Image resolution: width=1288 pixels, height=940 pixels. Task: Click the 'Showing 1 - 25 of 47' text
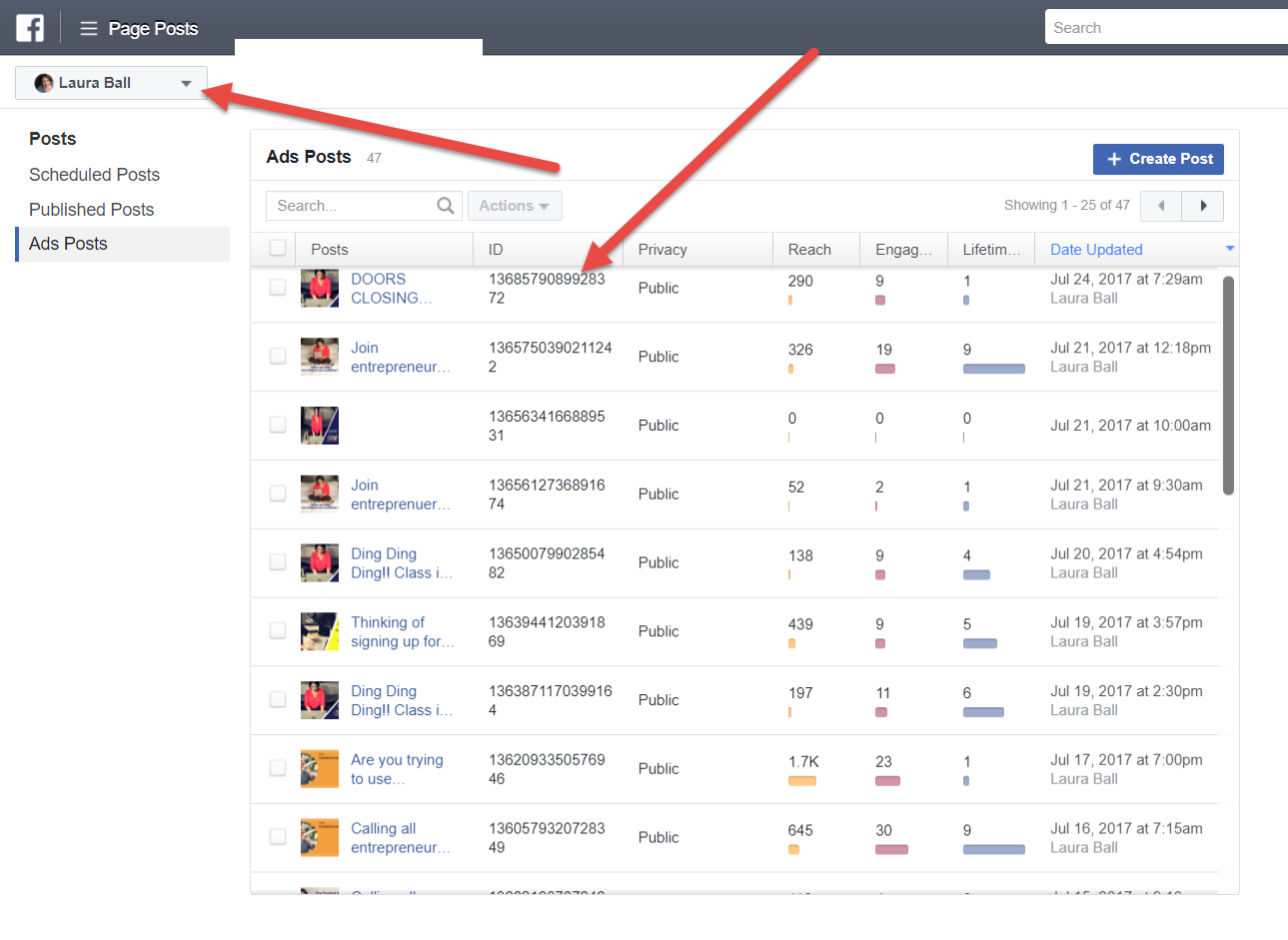[x=1067, y=205]
